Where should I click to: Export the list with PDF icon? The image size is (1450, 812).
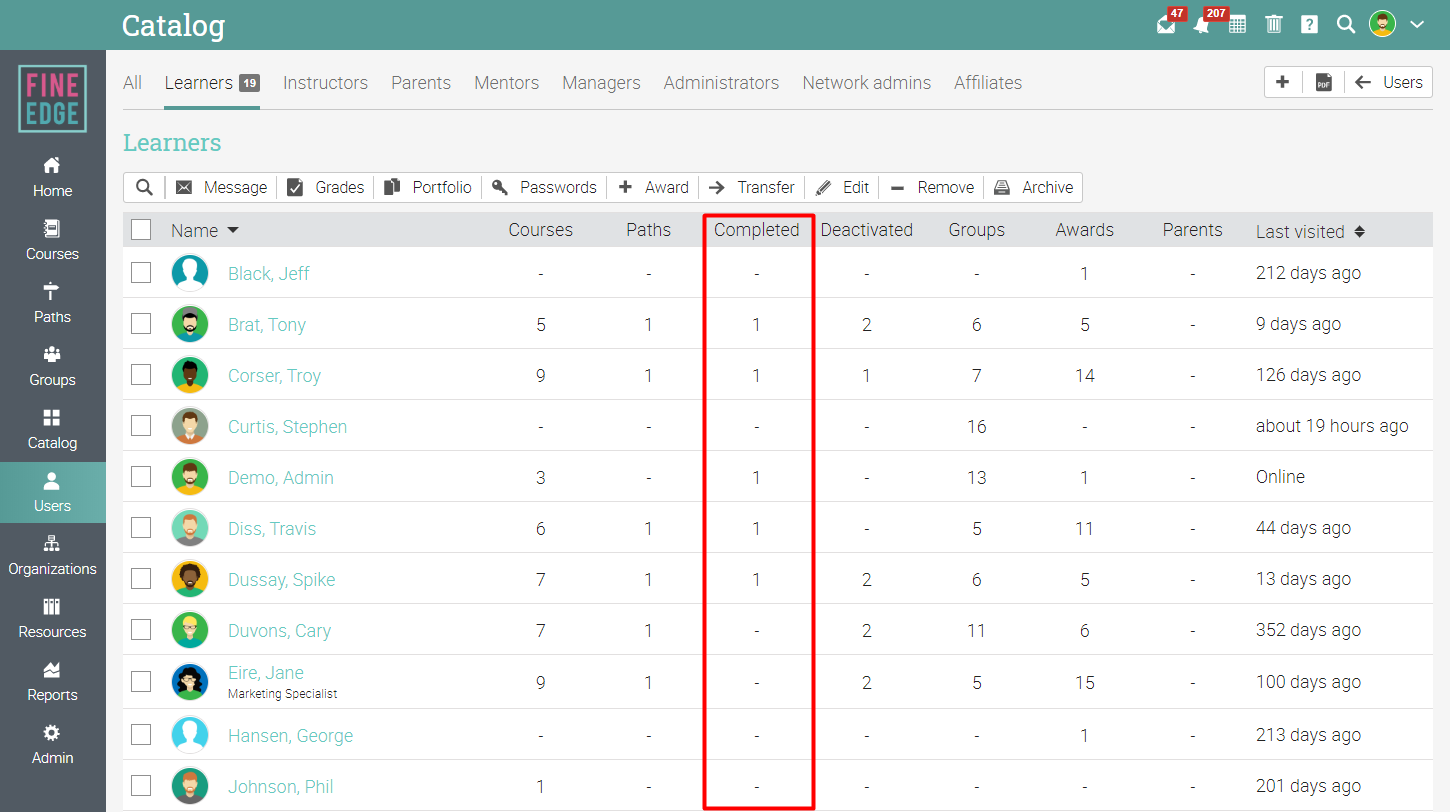(1323, 83)
